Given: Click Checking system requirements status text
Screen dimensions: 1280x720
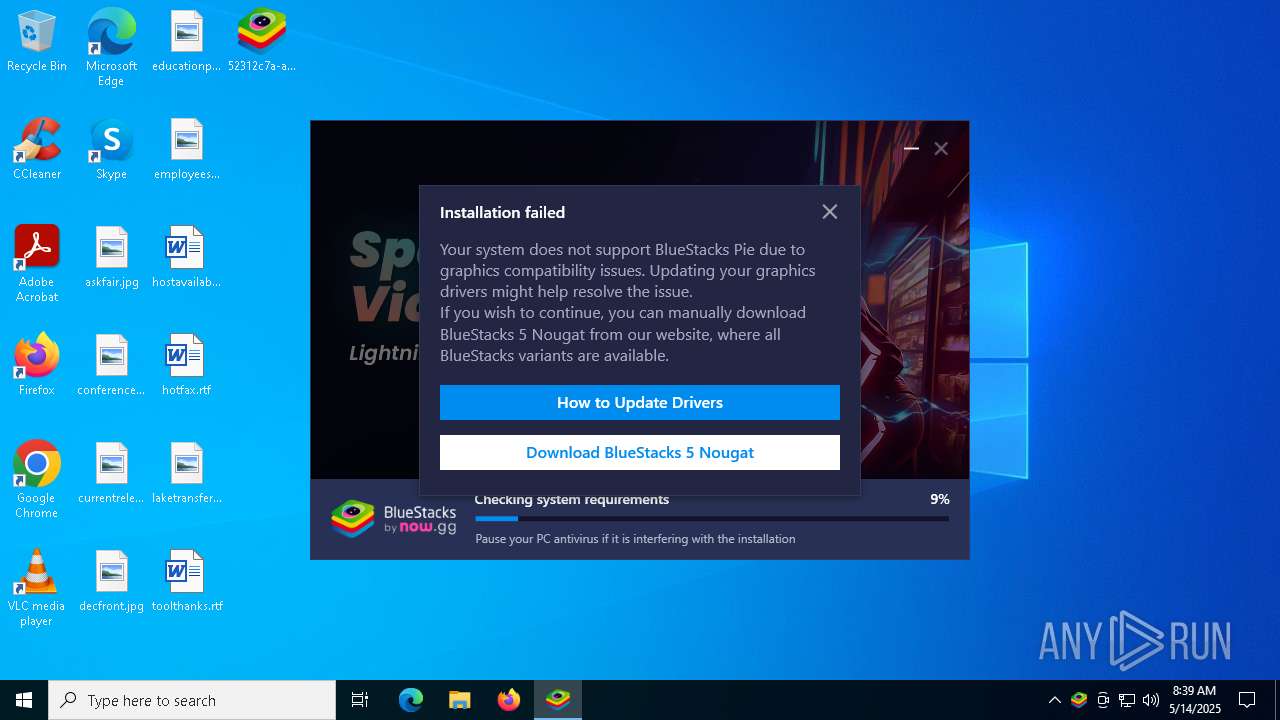Looking at the screenshot, I should click(572, 500).
